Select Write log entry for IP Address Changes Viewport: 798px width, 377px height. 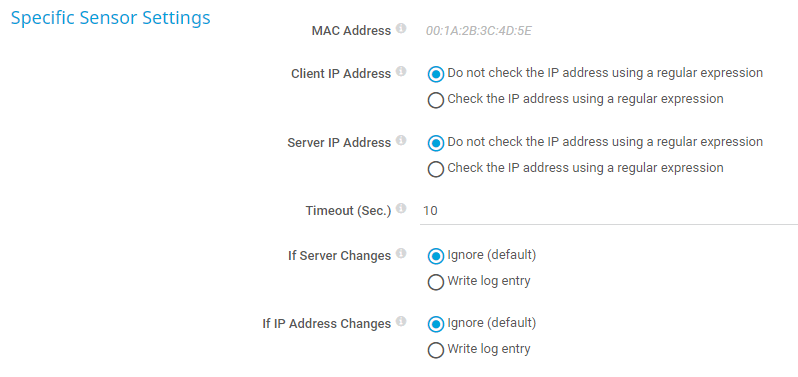click(x=436, y=350)
